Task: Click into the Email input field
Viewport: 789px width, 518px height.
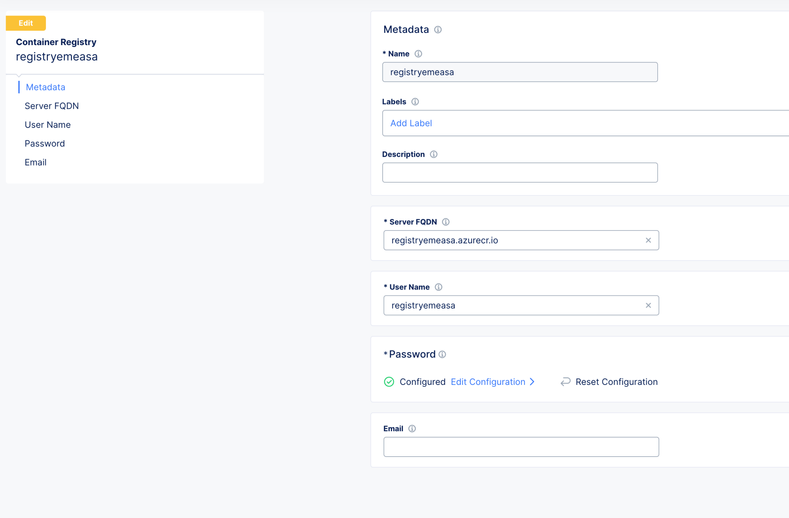Action: [x=520, y=447]
